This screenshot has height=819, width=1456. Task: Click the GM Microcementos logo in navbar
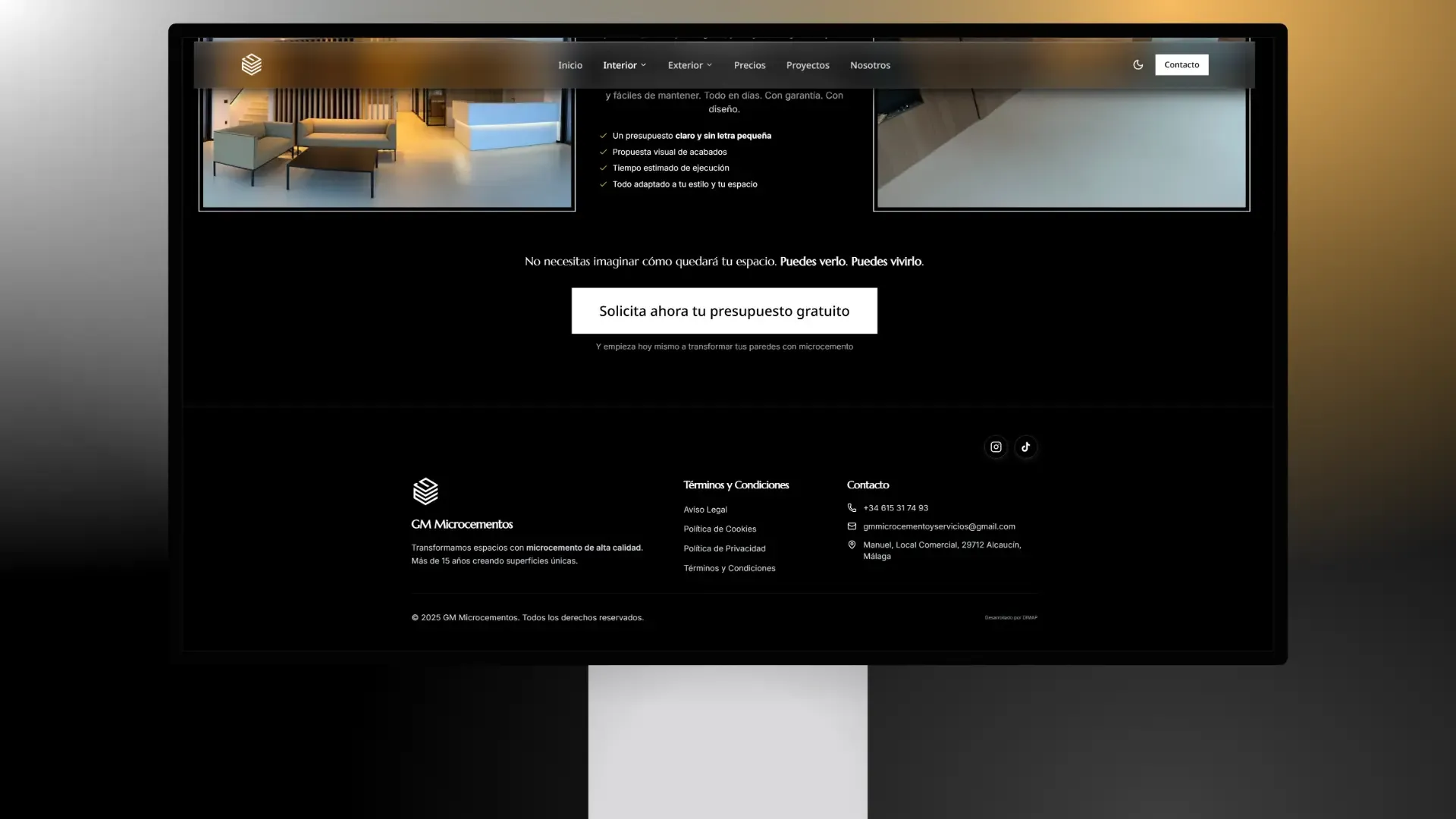tap(251, 64)
